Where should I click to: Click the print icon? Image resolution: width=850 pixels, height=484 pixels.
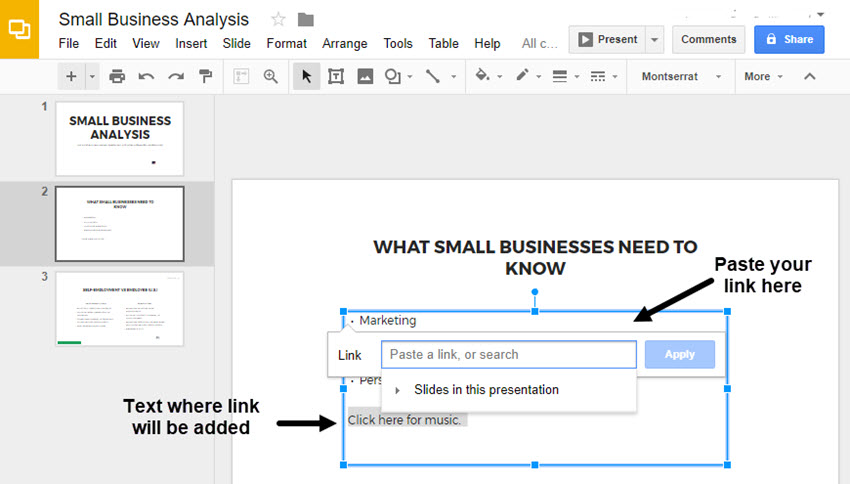tap(117, 76)
